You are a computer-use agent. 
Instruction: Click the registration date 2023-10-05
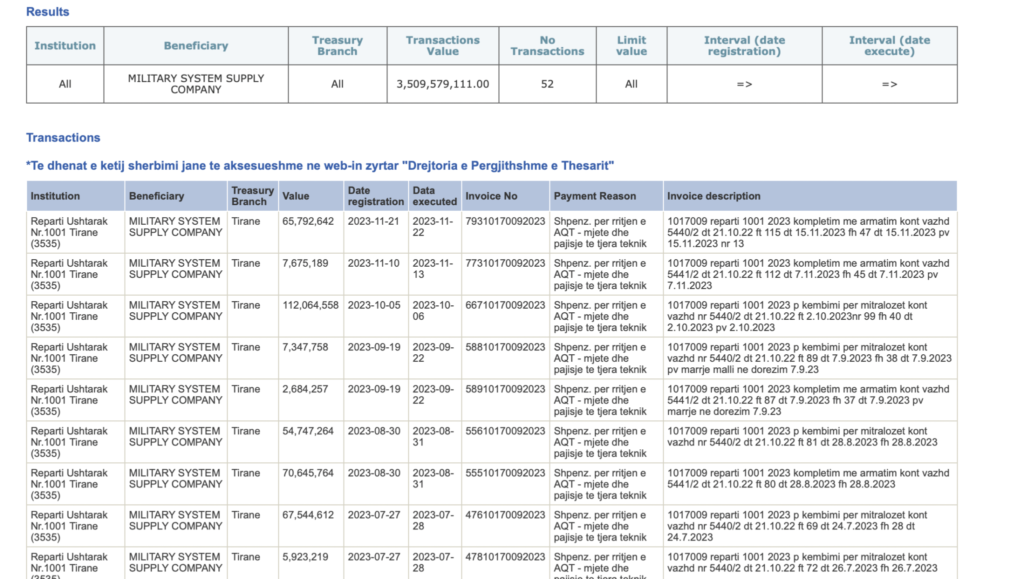[374, 305]
